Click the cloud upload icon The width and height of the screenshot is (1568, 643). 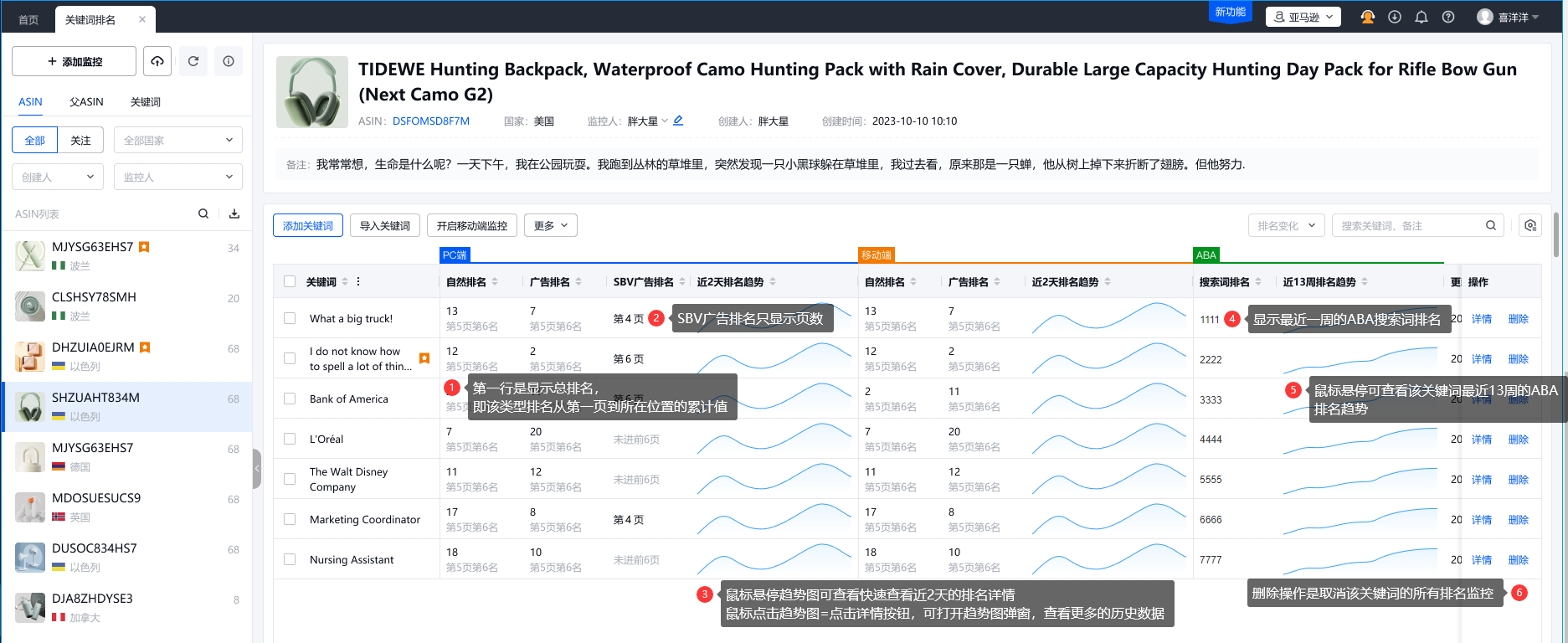point(157,61)
